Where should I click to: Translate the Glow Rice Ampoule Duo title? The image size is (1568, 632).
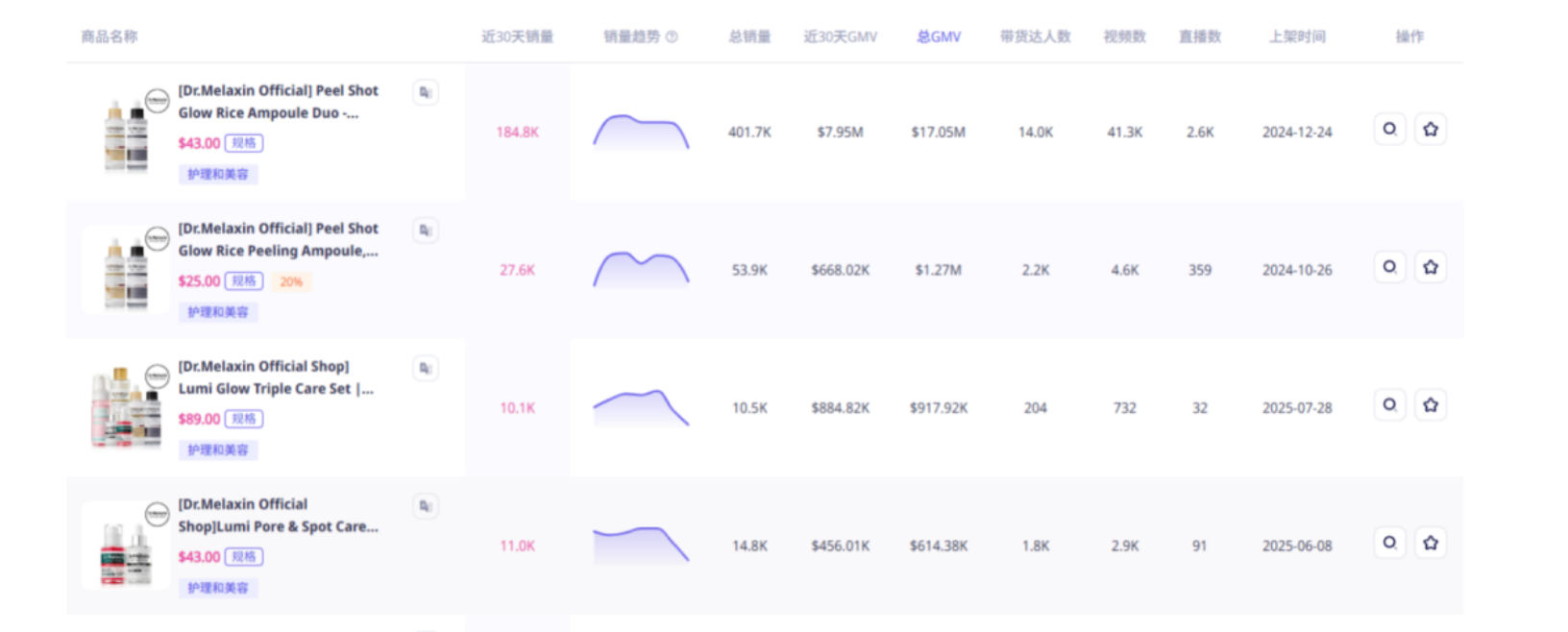(x=426, y=92)
